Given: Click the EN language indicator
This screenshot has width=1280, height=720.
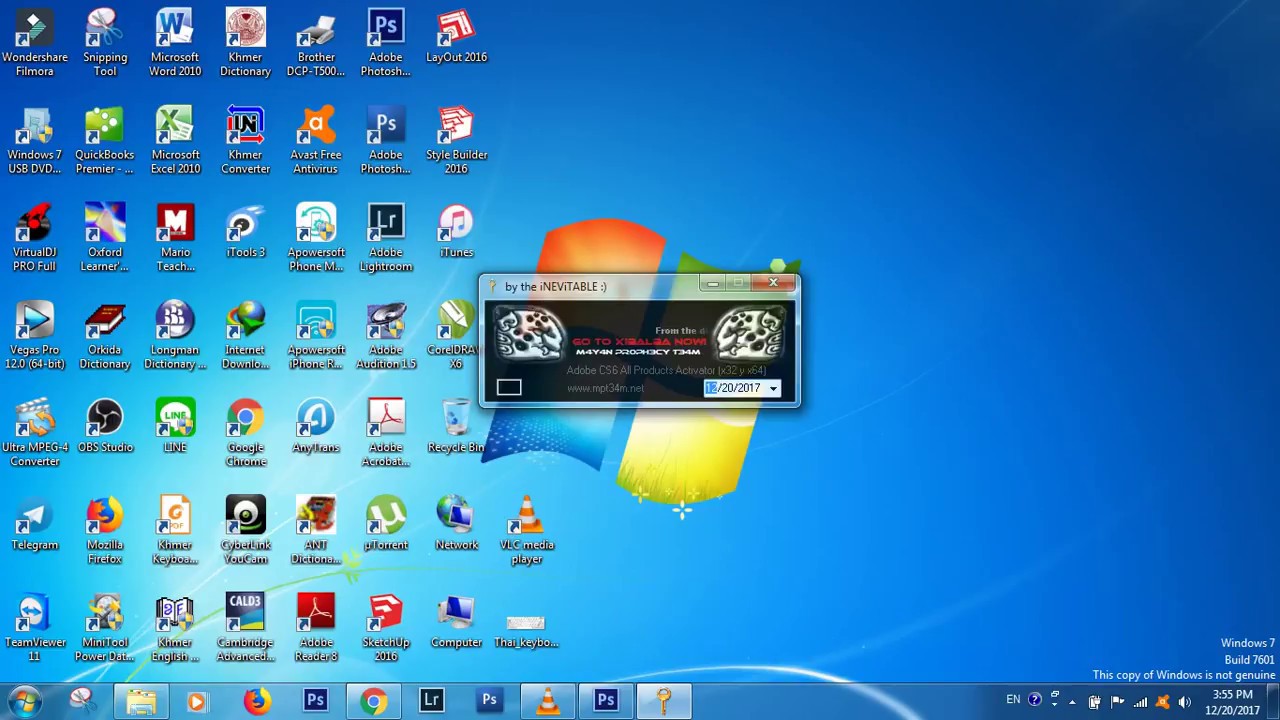Looking at the screenshot, I should point(1013,700).
